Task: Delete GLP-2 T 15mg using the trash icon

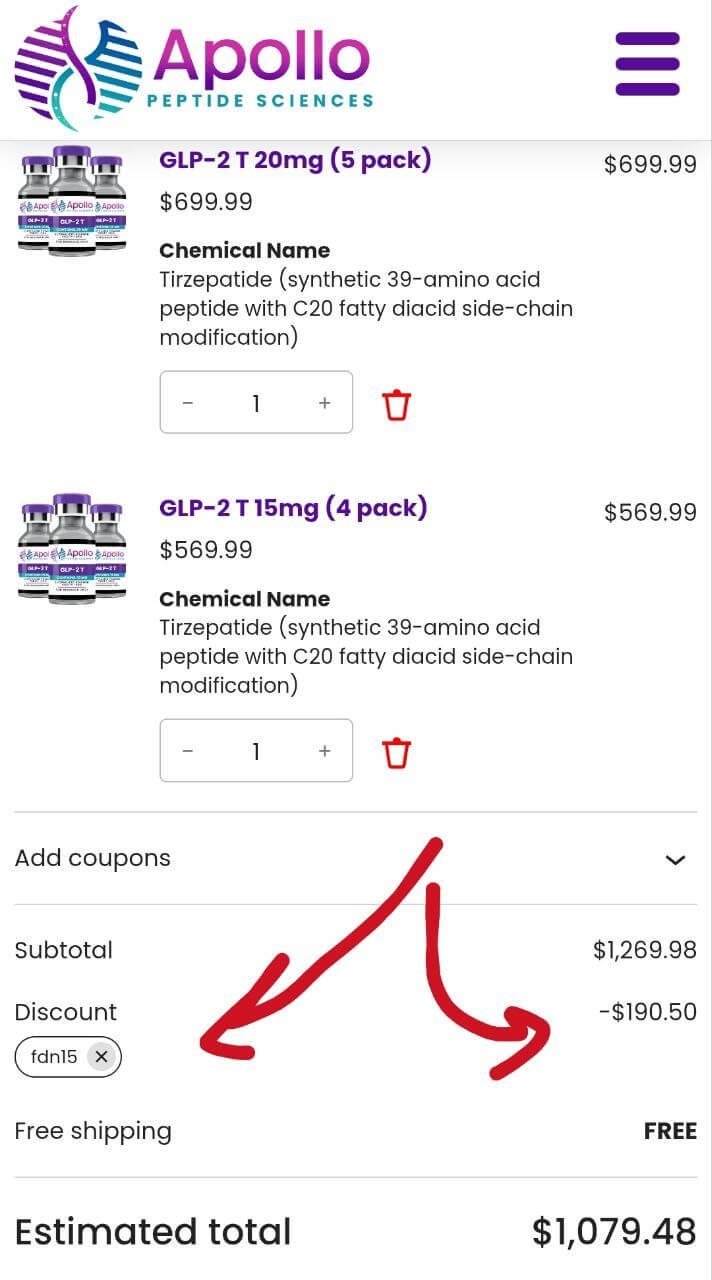Action: click(x=396, y=751)
